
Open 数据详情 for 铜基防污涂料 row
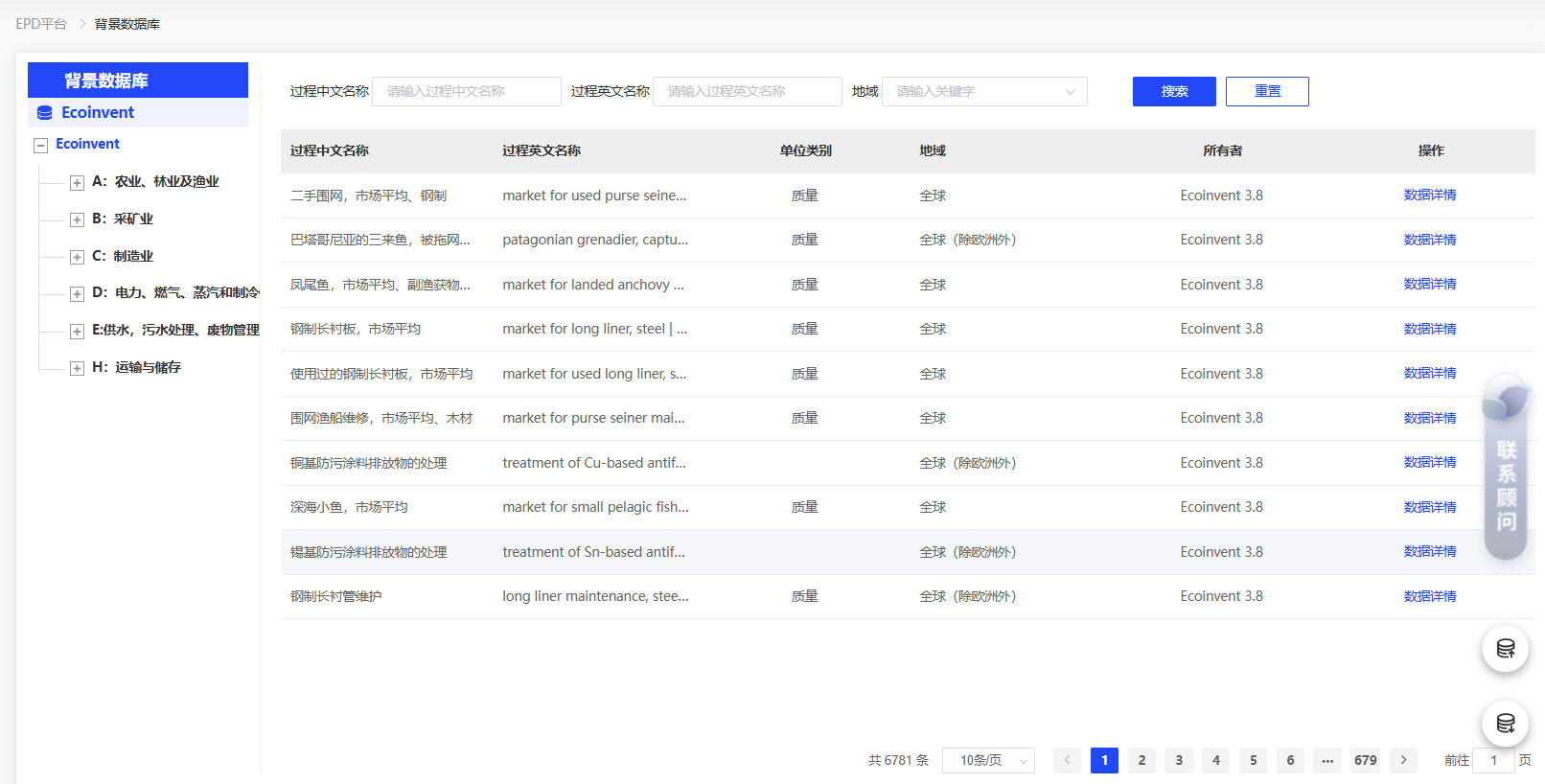pyautogui.click(x=1430, y=462)
